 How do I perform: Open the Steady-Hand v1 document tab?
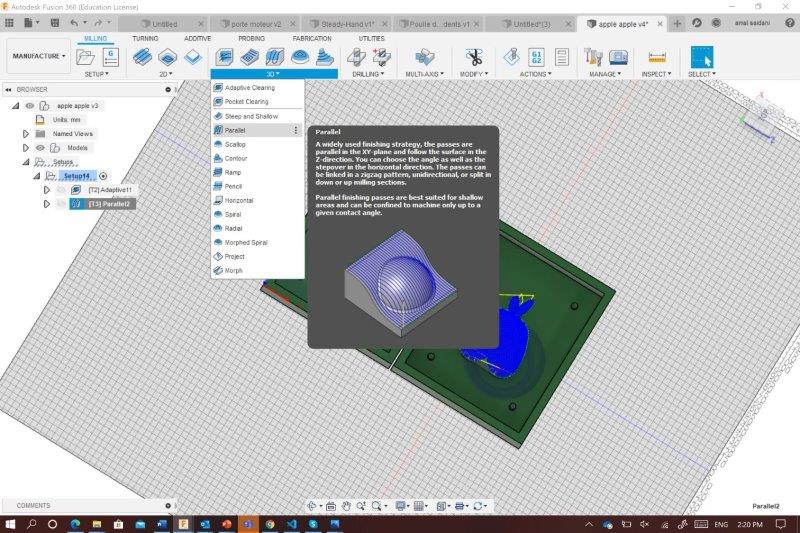coord(348,24)
